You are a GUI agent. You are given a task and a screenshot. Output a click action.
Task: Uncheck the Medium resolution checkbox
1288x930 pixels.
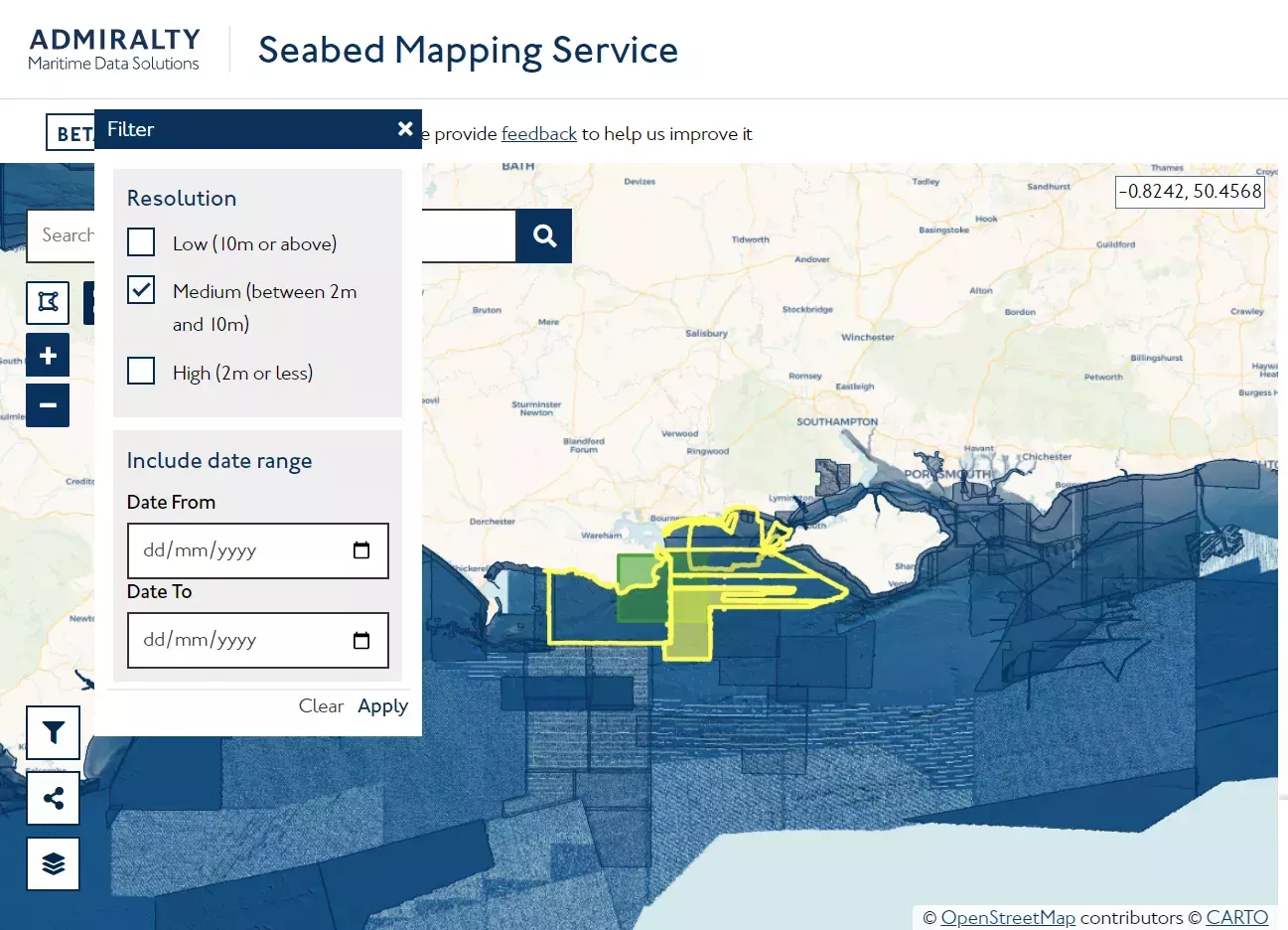[141, 290]
